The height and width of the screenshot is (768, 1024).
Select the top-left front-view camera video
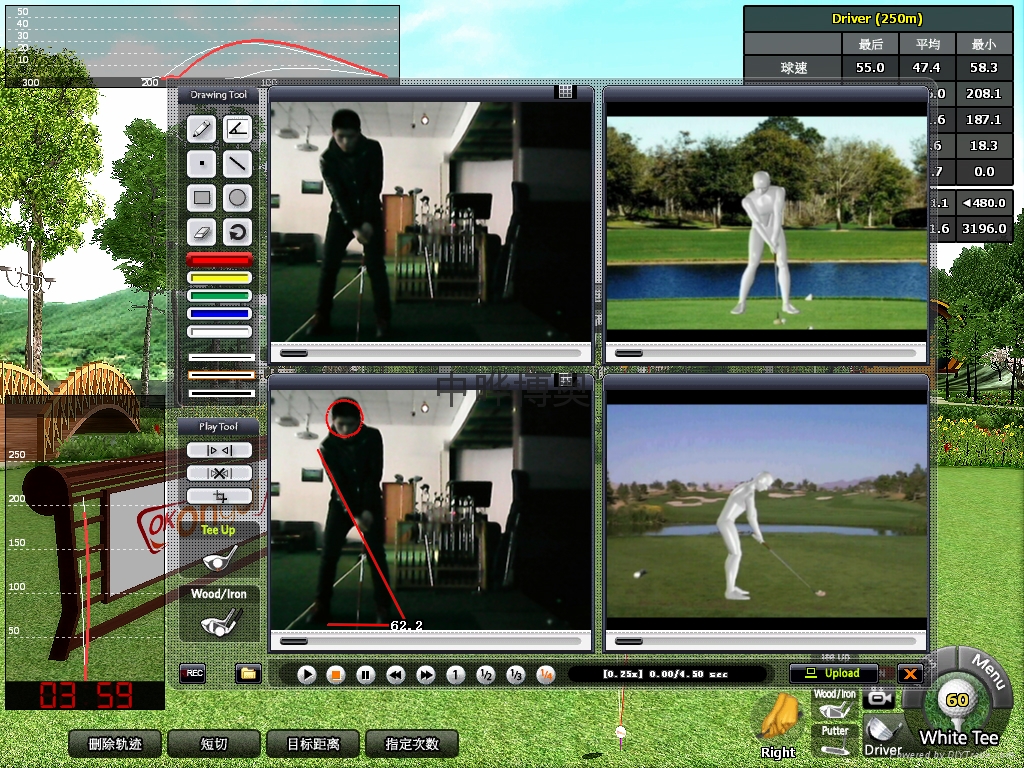point(431,221)
